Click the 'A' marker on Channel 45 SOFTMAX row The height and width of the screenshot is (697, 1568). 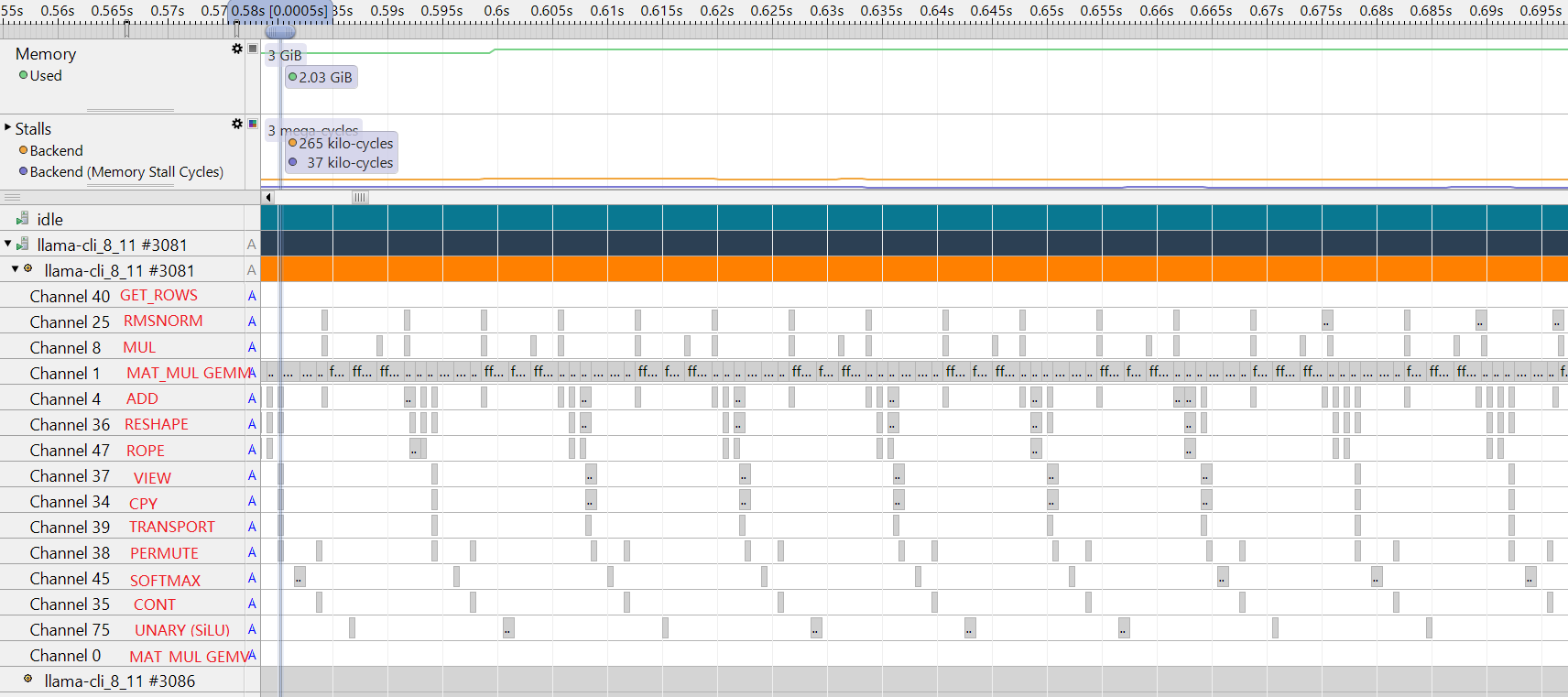coord(252,578)
